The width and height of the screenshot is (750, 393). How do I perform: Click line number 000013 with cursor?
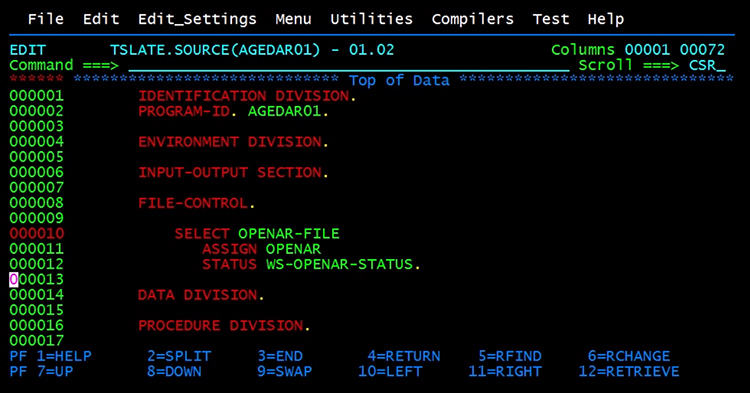[37, 280]
